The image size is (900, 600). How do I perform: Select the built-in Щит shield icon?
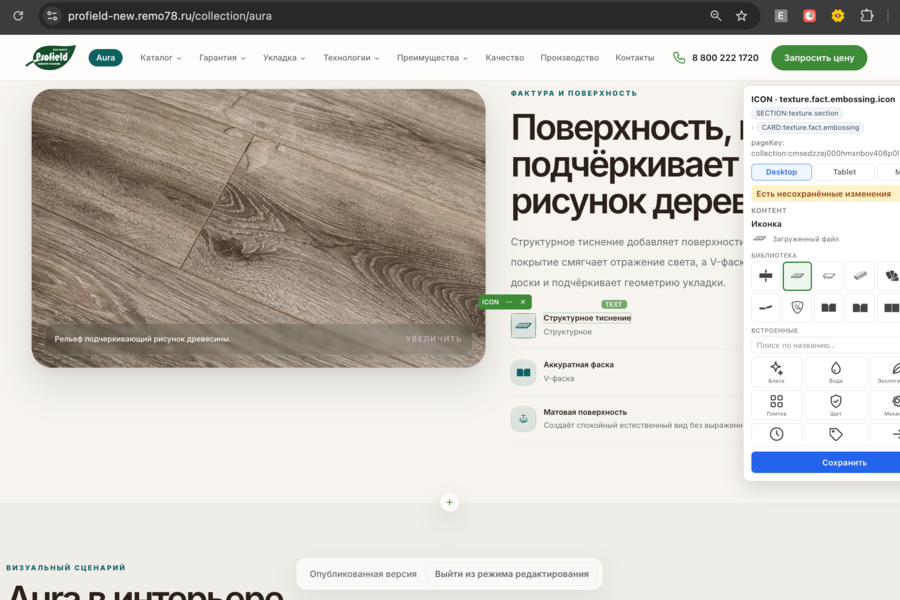836,404
